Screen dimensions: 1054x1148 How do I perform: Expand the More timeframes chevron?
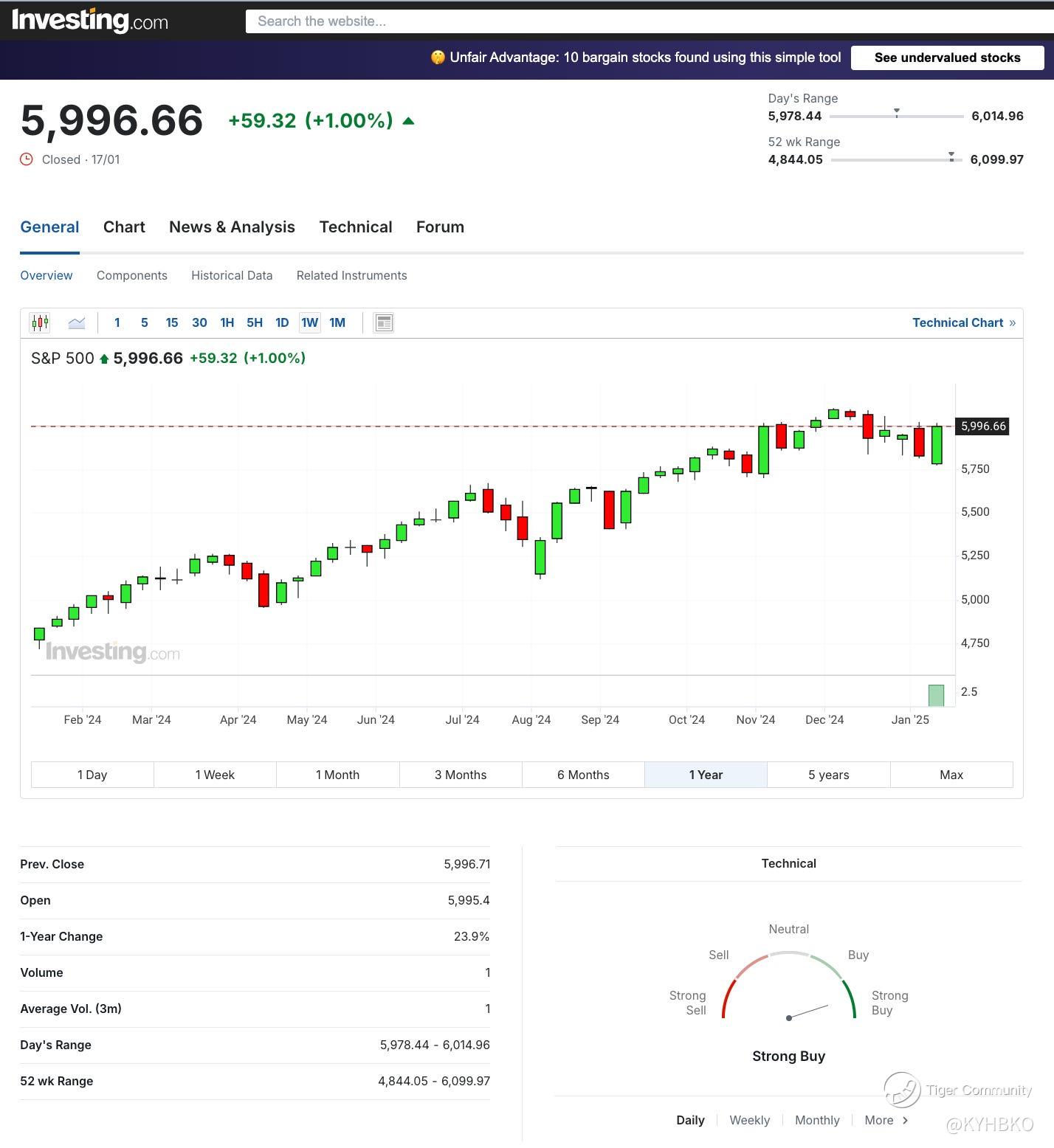coord(905,1120)
